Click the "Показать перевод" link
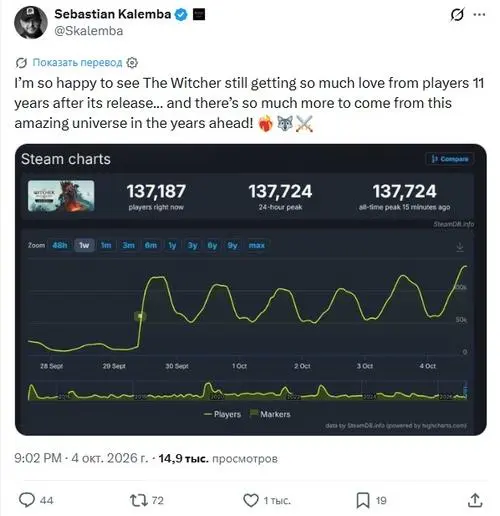This screenshot has width=500, height=516. tap(77, 63)
